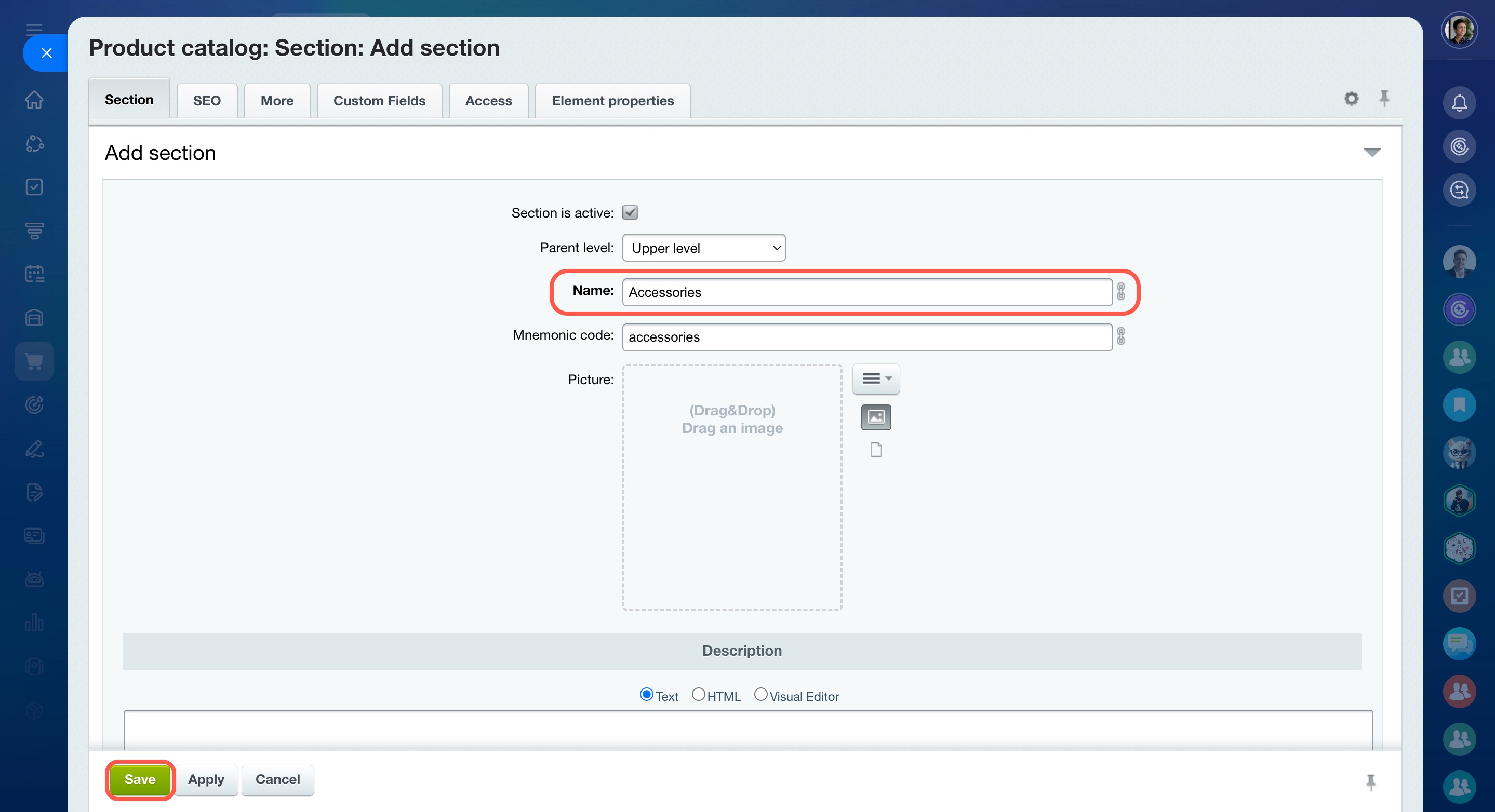The height and width of the screenshot is (812, 1495).
Task: Click the Cancel button
Action: (277, 779)
